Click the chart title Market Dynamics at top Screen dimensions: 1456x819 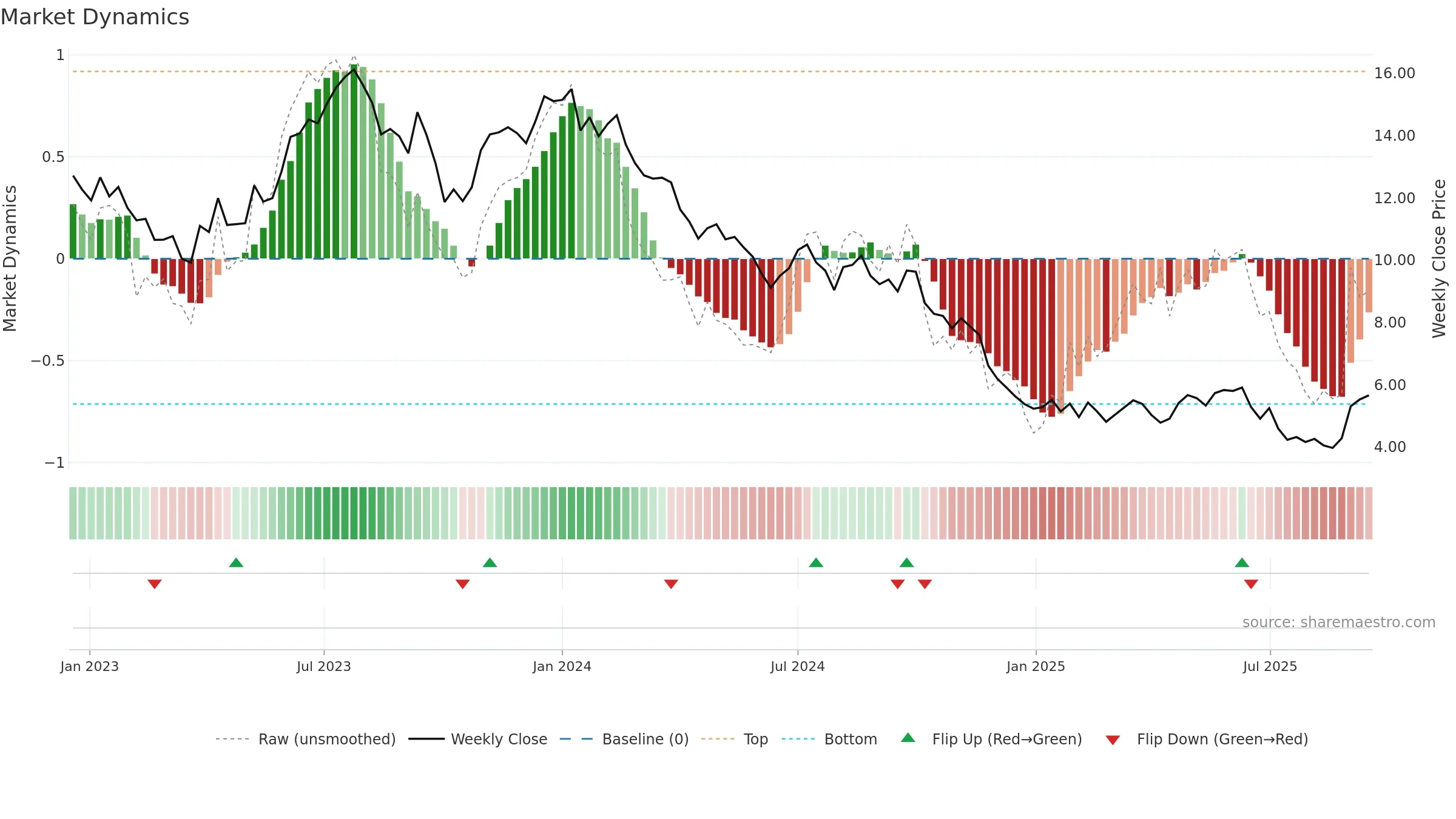(95, 17)
